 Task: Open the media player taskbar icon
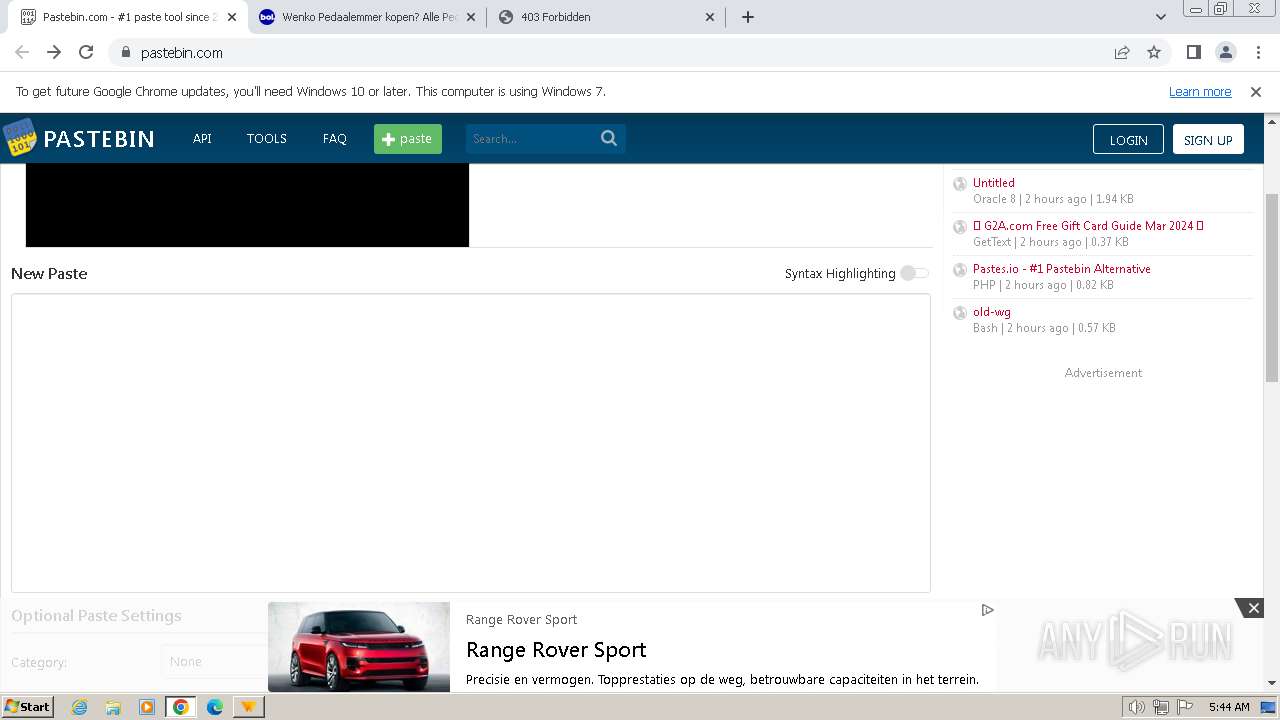point(147,707)
